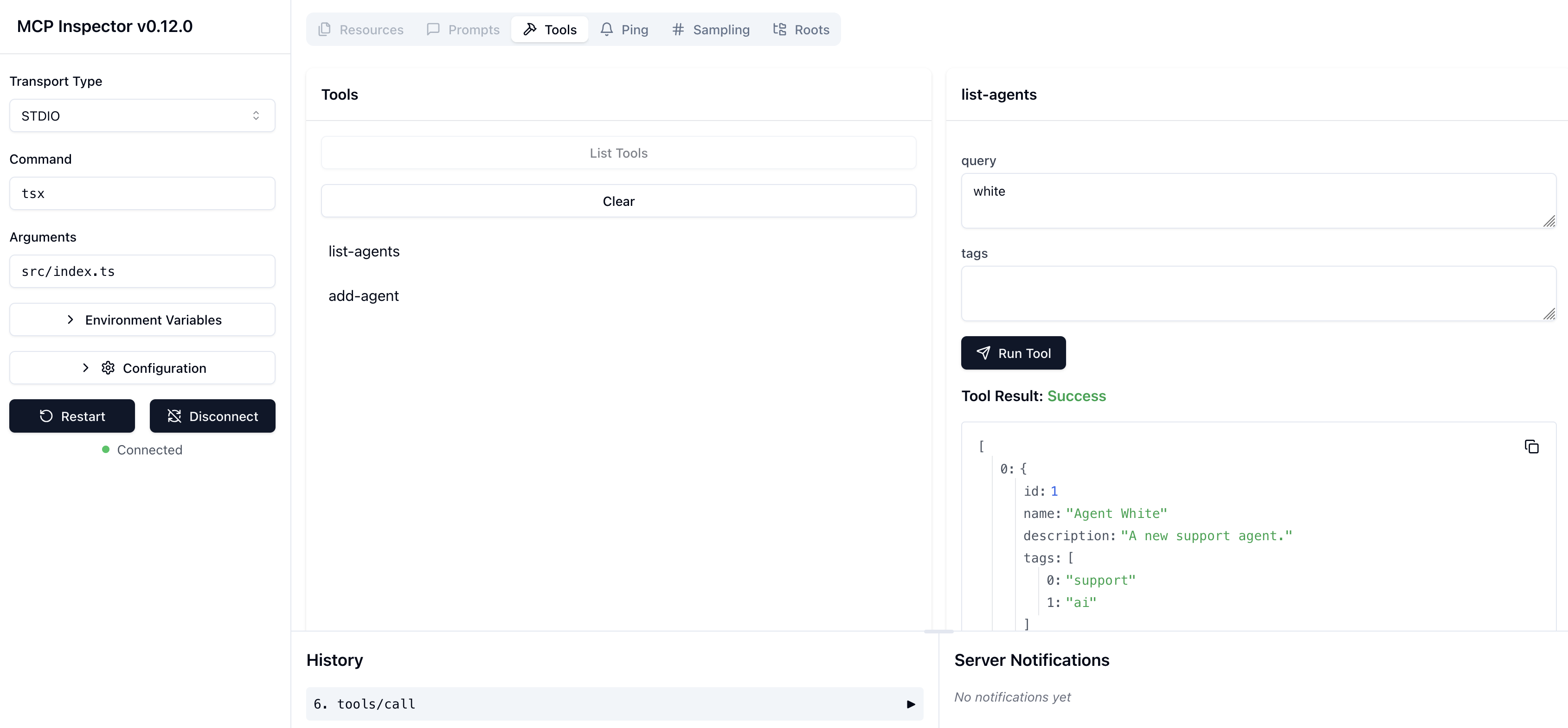
Task: Click the History heading
Action: [x=335, y=660]
